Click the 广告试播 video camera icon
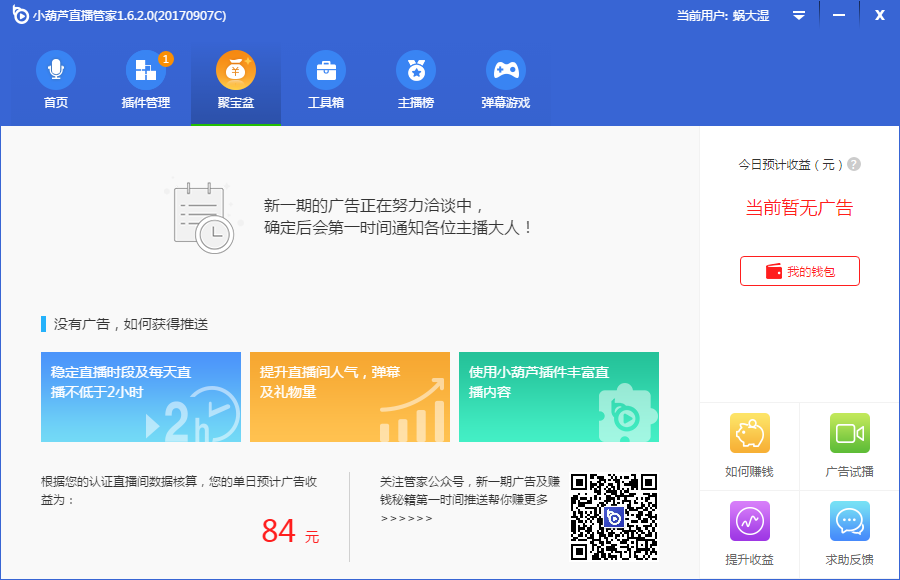Image resolution: width=900 pixels, height=580 pixels. click(849, 434)
